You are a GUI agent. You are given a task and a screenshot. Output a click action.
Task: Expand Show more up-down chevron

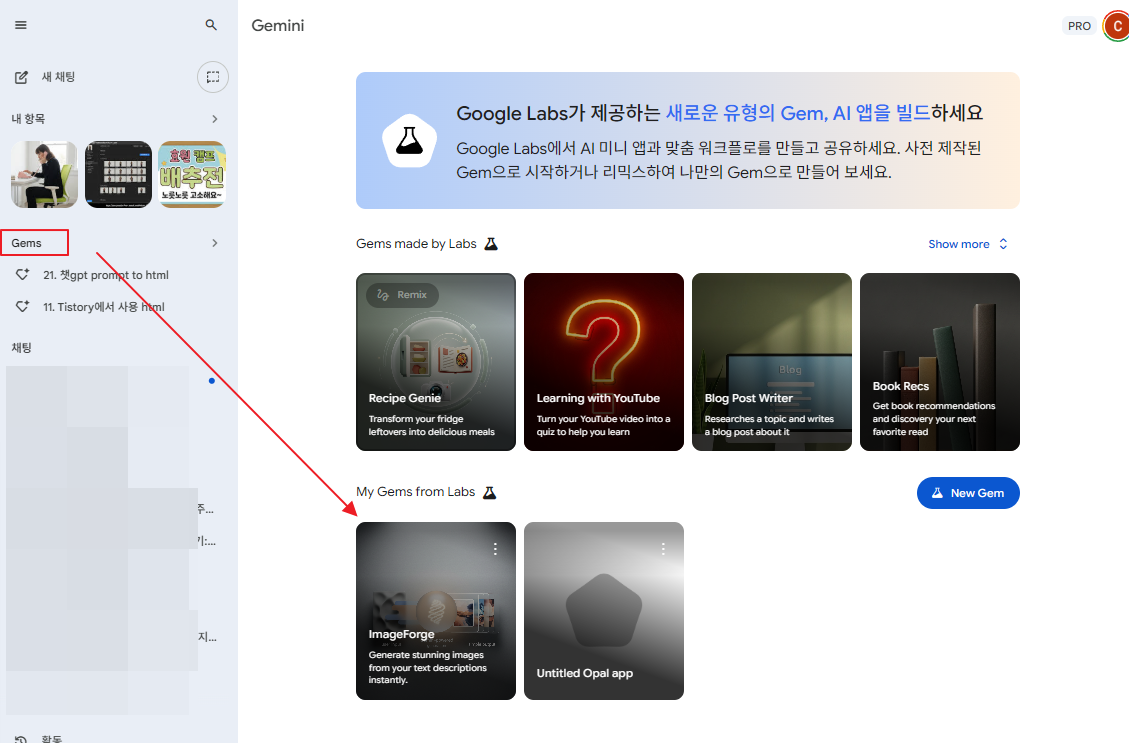point(1003,244)
